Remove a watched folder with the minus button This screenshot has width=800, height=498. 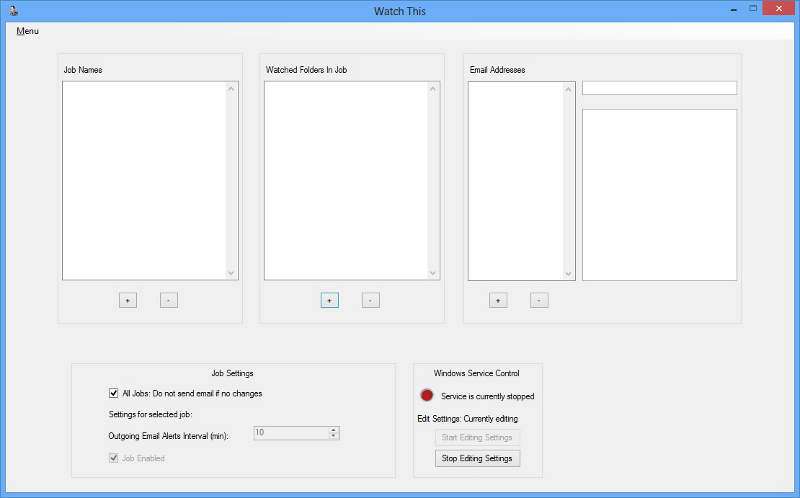(371, 301)
